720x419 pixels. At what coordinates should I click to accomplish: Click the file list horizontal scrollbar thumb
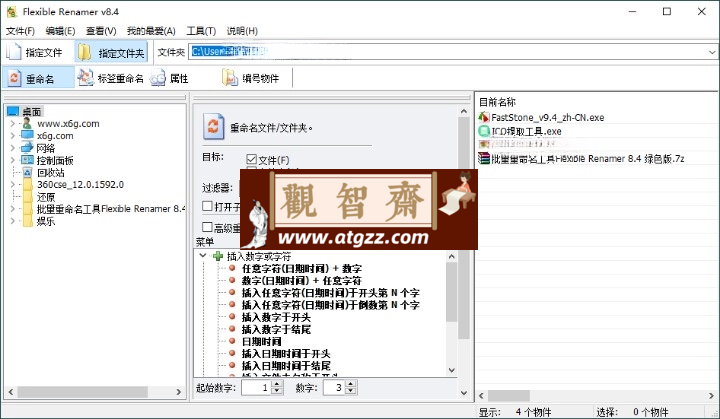pos(508,396)
